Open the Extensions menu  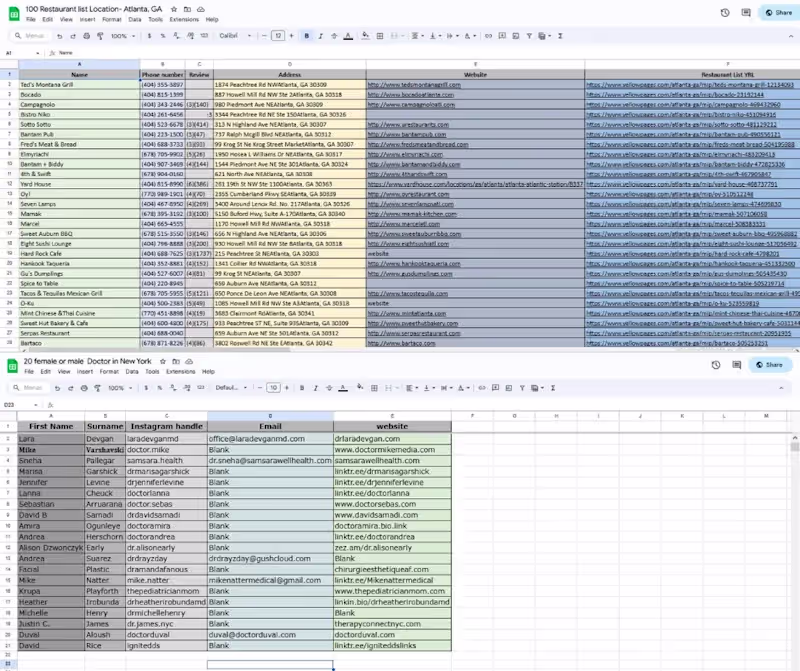click(182, 19)
